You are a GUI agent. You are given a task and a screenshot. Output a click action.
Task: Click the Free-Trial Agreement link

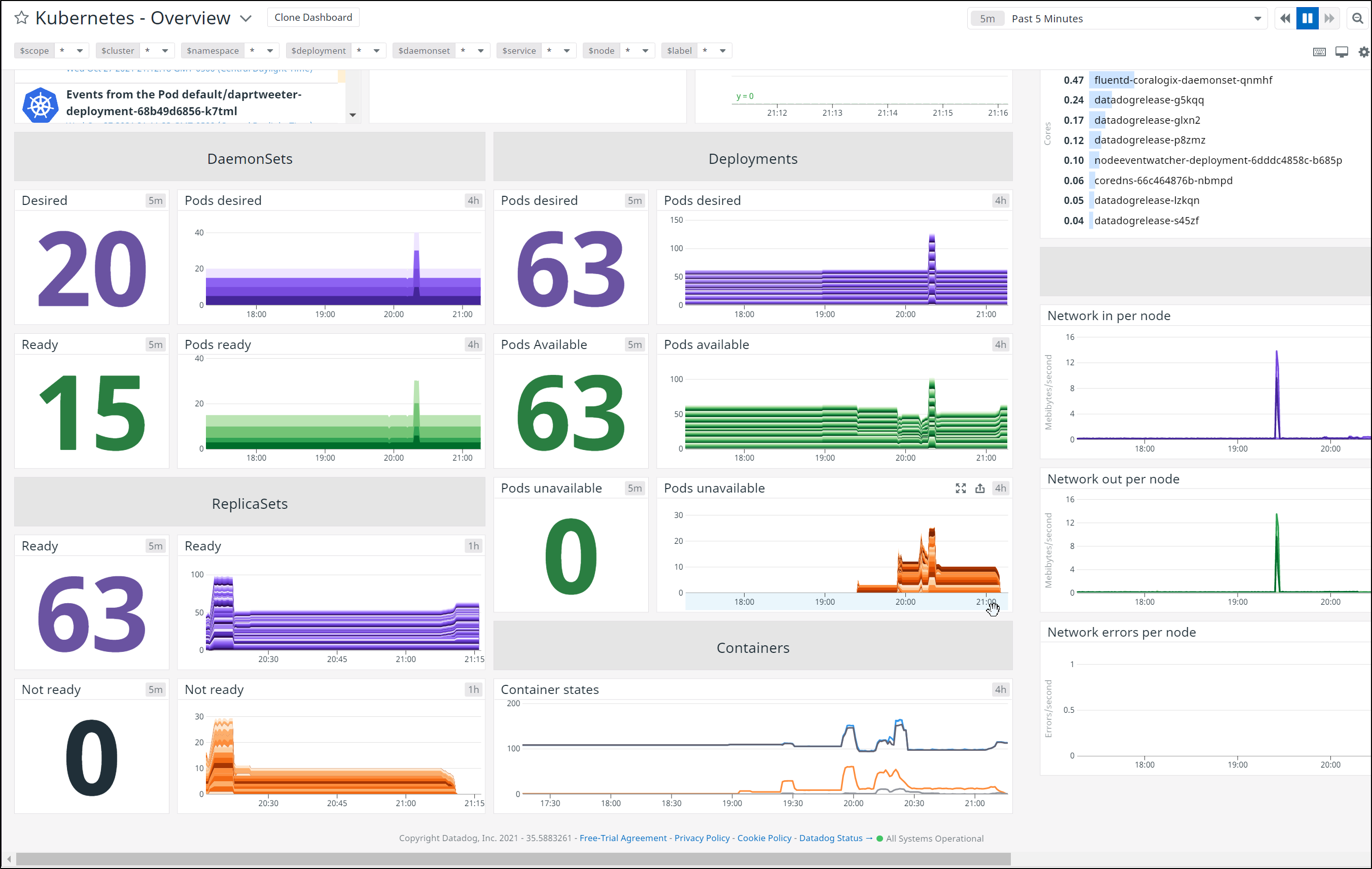point(623,838)
